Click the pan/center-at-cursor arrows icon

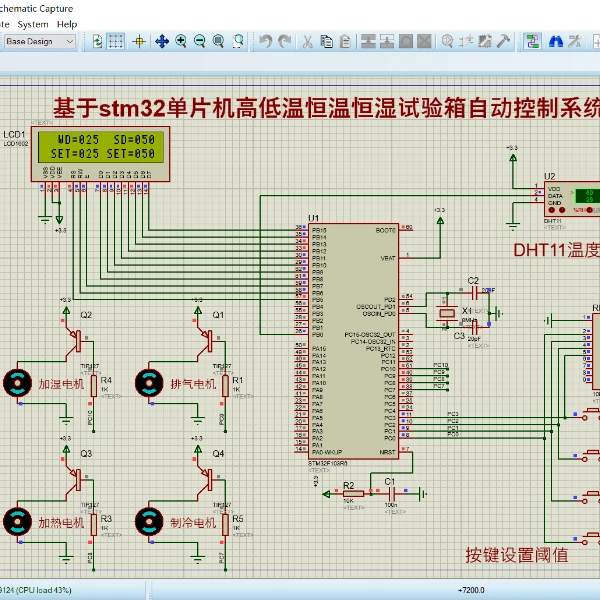tap(162, 41)
